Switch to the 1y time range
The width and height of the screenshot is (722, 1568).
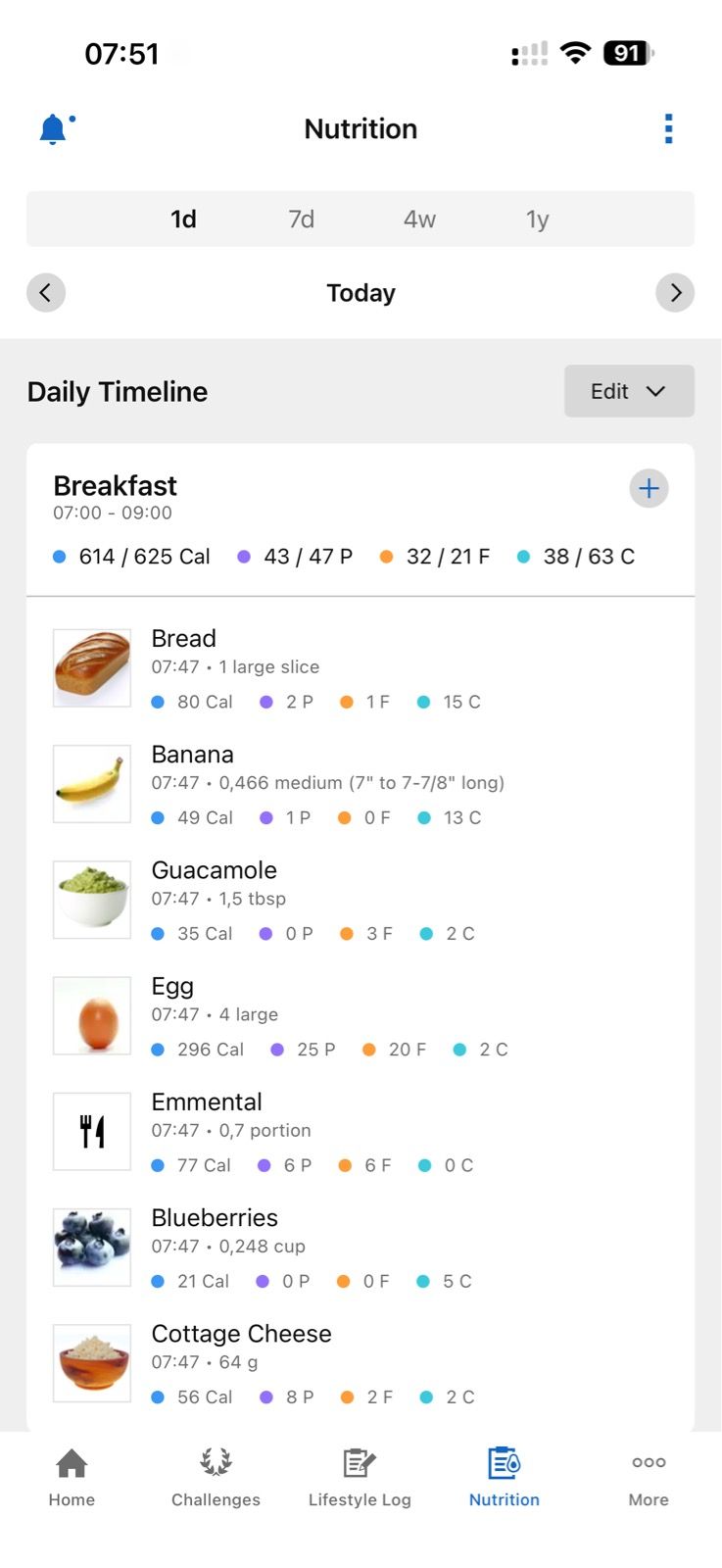(x=537, y=219)
